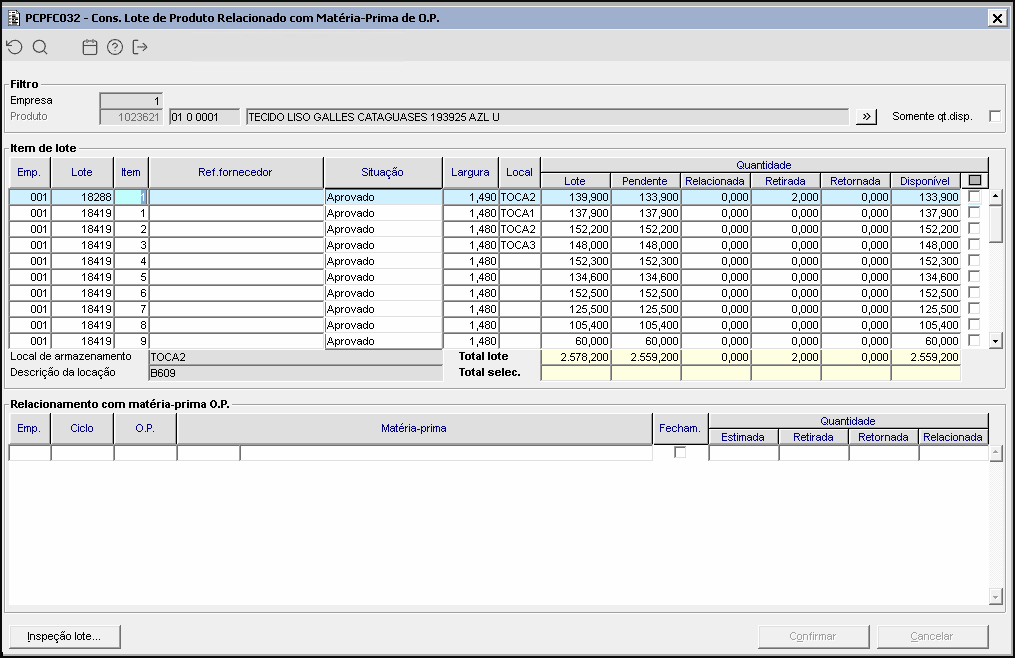Click the product code field 01 0 0001
The image size is (1015, 658).
[x=204, y=117]
